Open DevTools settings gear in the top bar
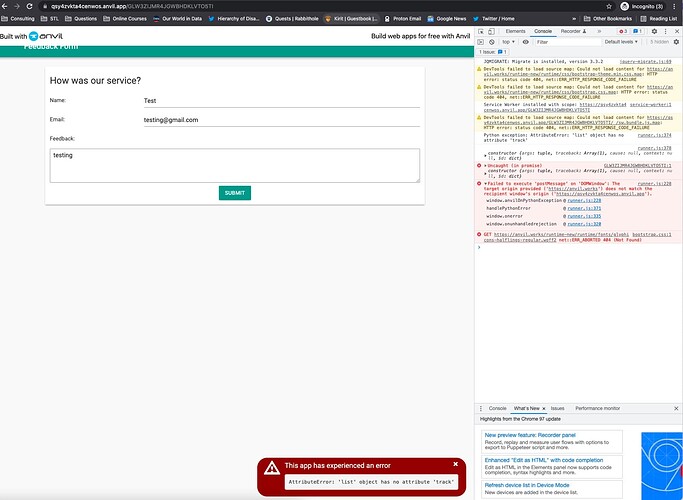This screenshot has width=683, height=500. click(x=654, y=31)
